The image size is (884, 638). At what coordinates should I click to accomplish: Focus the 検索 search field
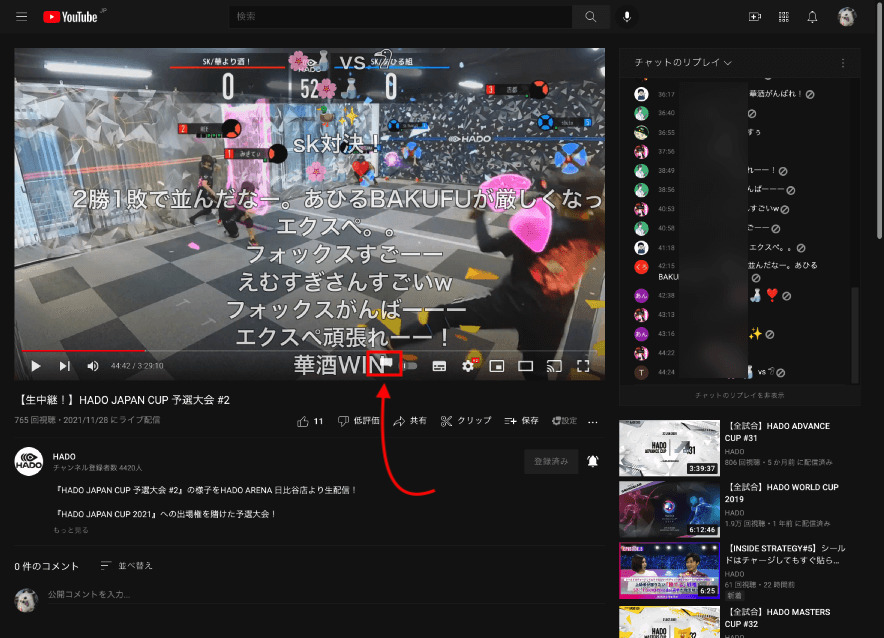point(400,16)
